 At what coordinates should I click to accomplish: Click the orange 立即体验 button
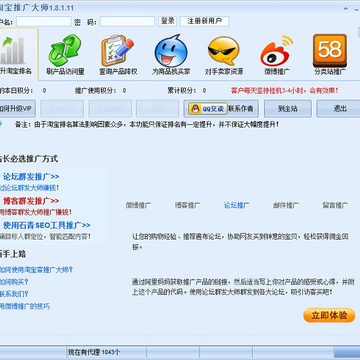pyautogui.click(x=329, y=315)
